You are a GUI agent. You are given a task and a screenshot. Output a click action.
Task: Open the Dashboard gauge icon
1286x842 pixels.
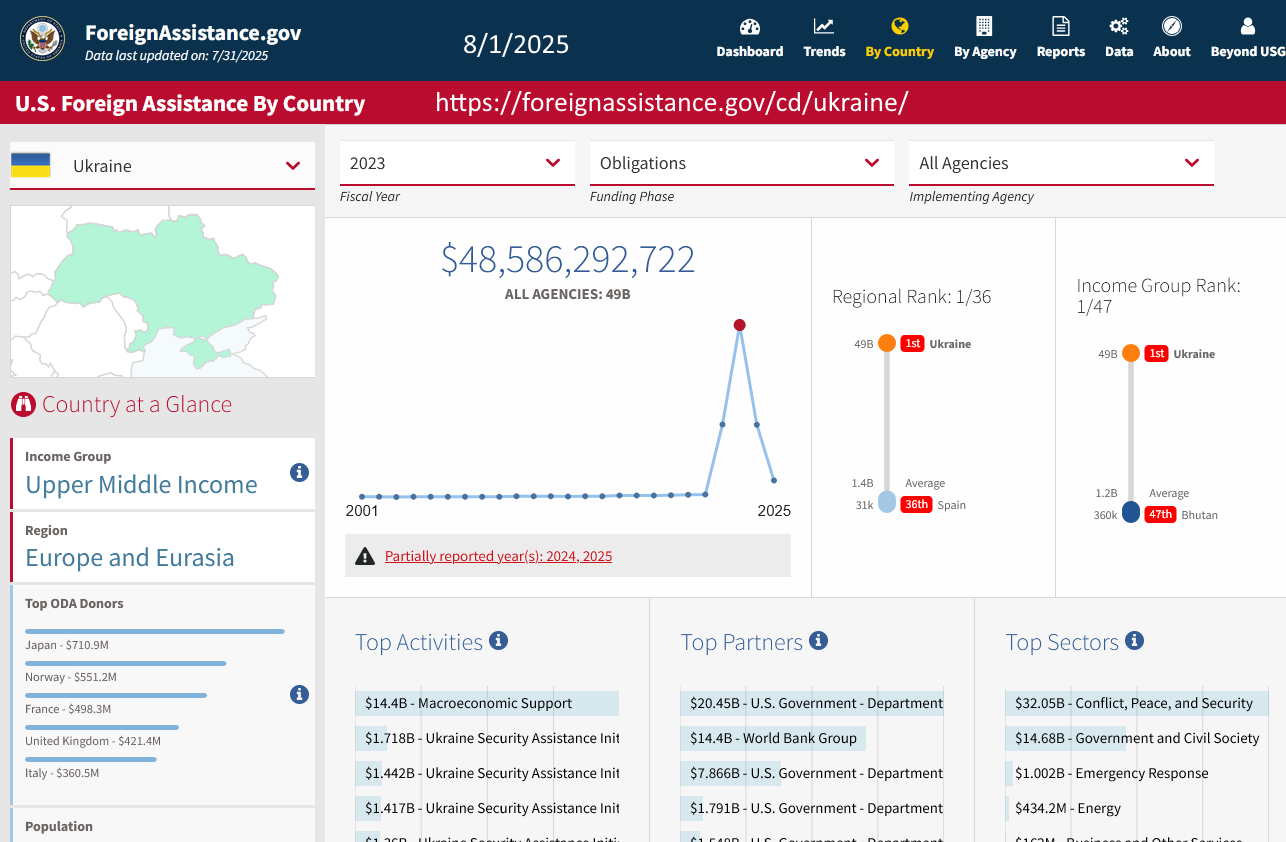(750, 27)
